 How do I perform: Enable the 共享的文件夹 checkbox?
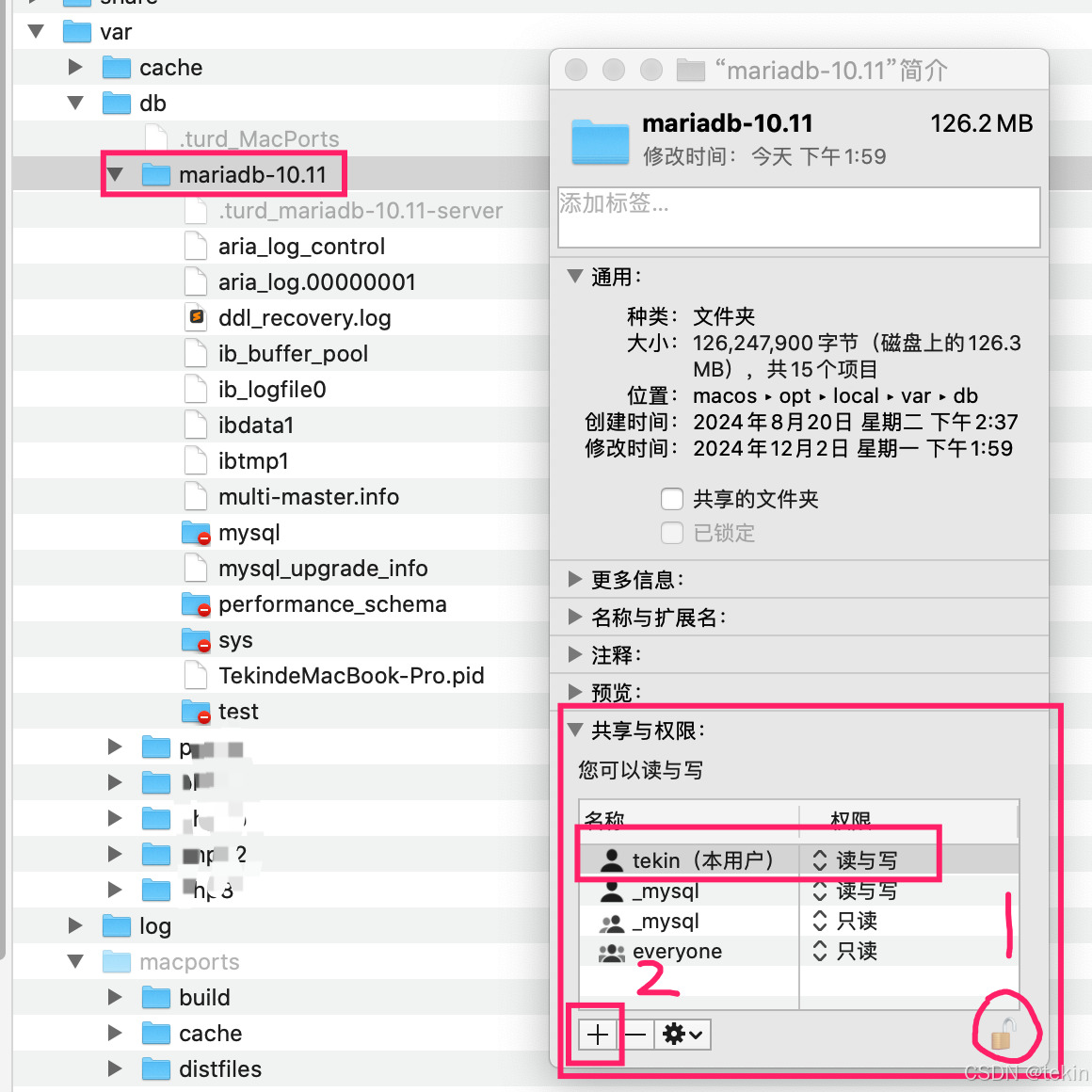click(x=672, y=499)
